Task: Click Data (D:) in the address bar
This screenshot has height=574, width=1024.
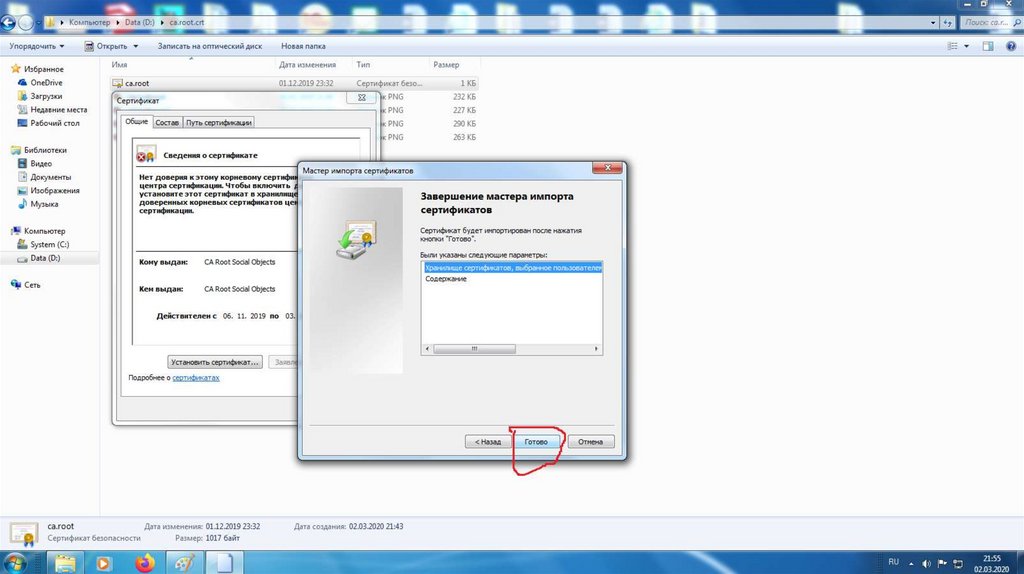Action: [140, 22]
